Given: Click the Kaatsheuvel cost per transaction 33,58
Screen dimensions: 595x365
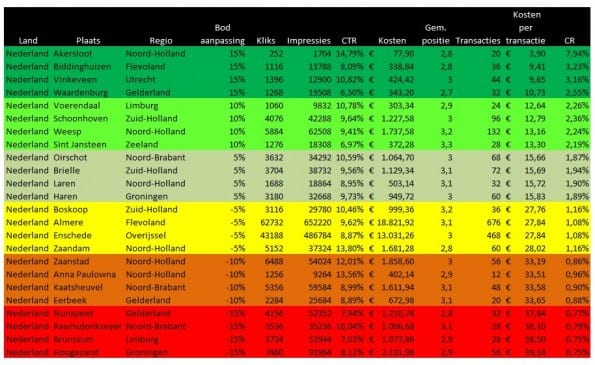Looking at the screenshot, I should [x=535, y=287].
